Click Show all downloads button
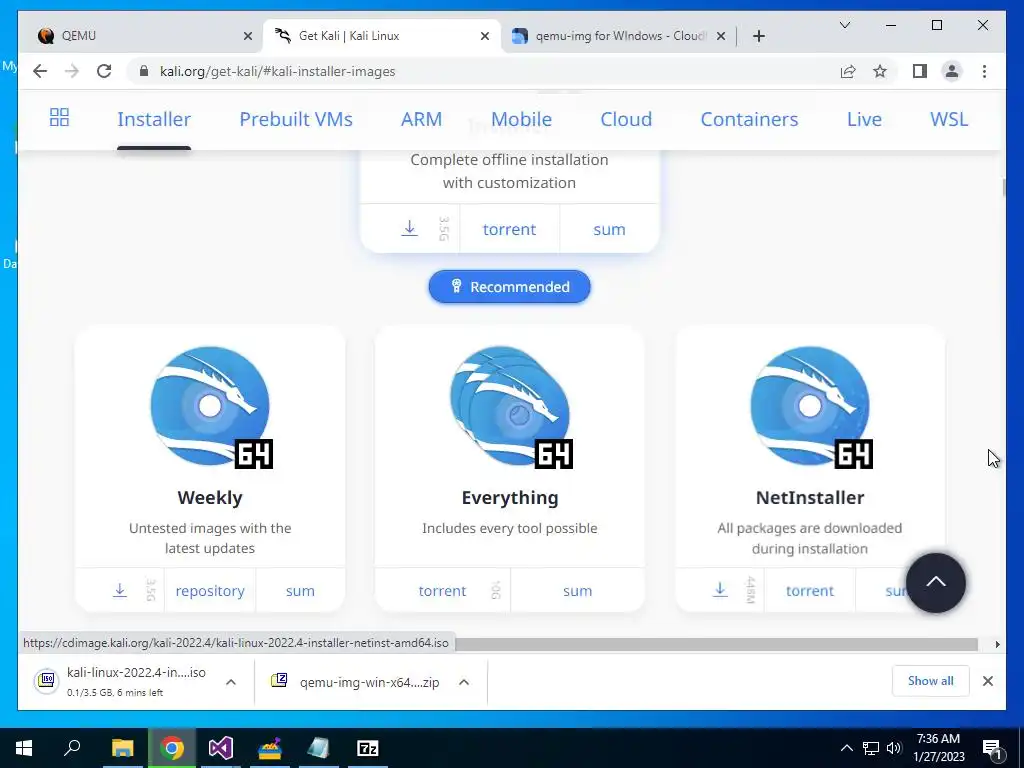Image resolution: width=1024 pixels, height=768 pixels. coord(931,680)
